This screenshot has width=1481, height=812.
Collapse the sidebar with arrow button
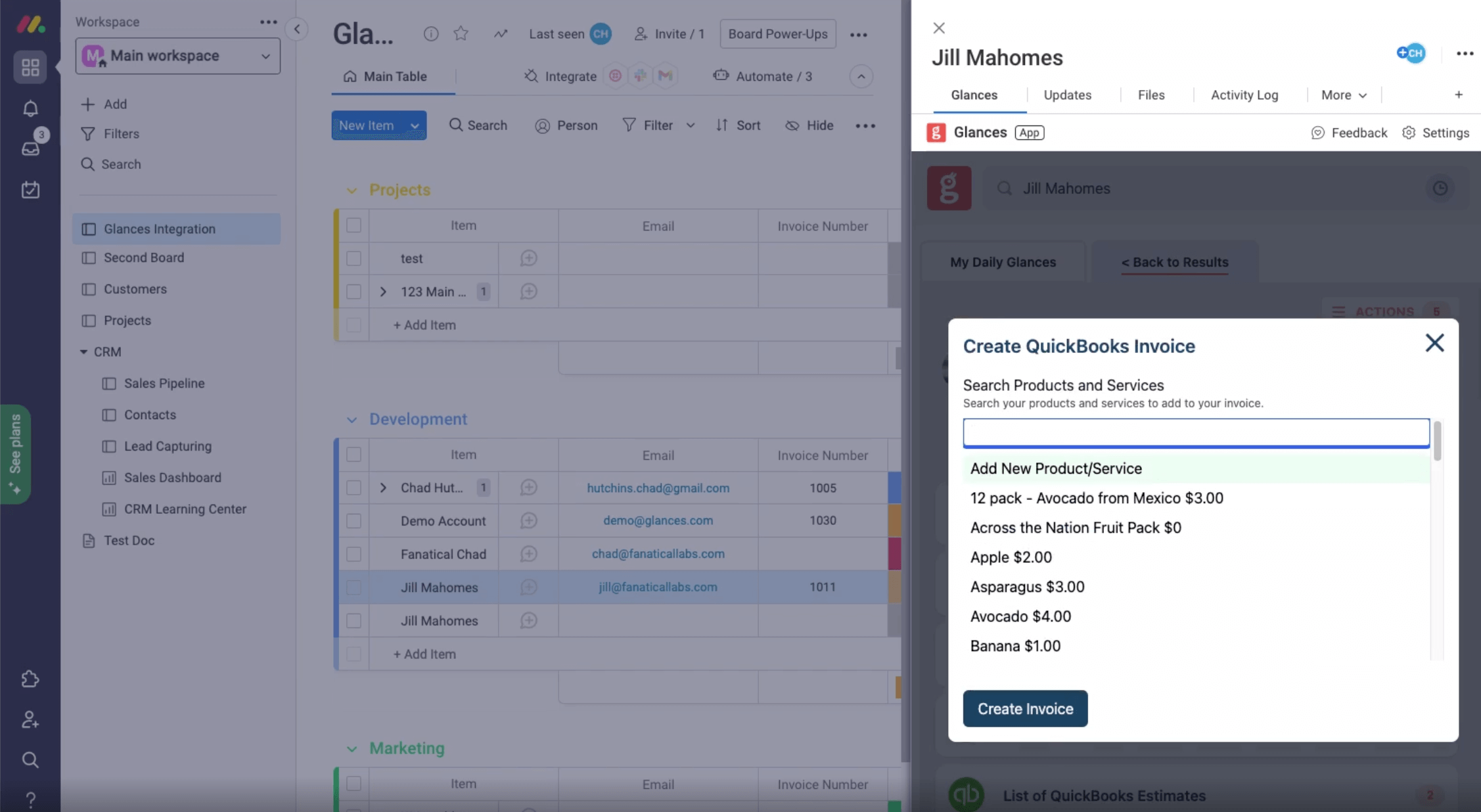pos(297,29)
